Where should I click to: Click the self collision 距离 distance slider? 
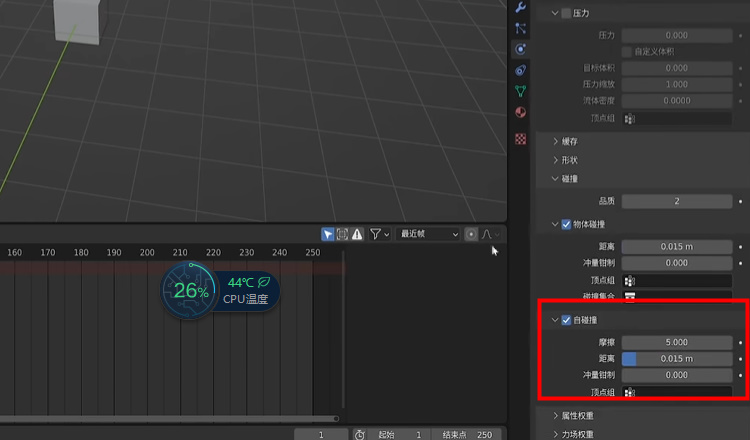[677, 359]
